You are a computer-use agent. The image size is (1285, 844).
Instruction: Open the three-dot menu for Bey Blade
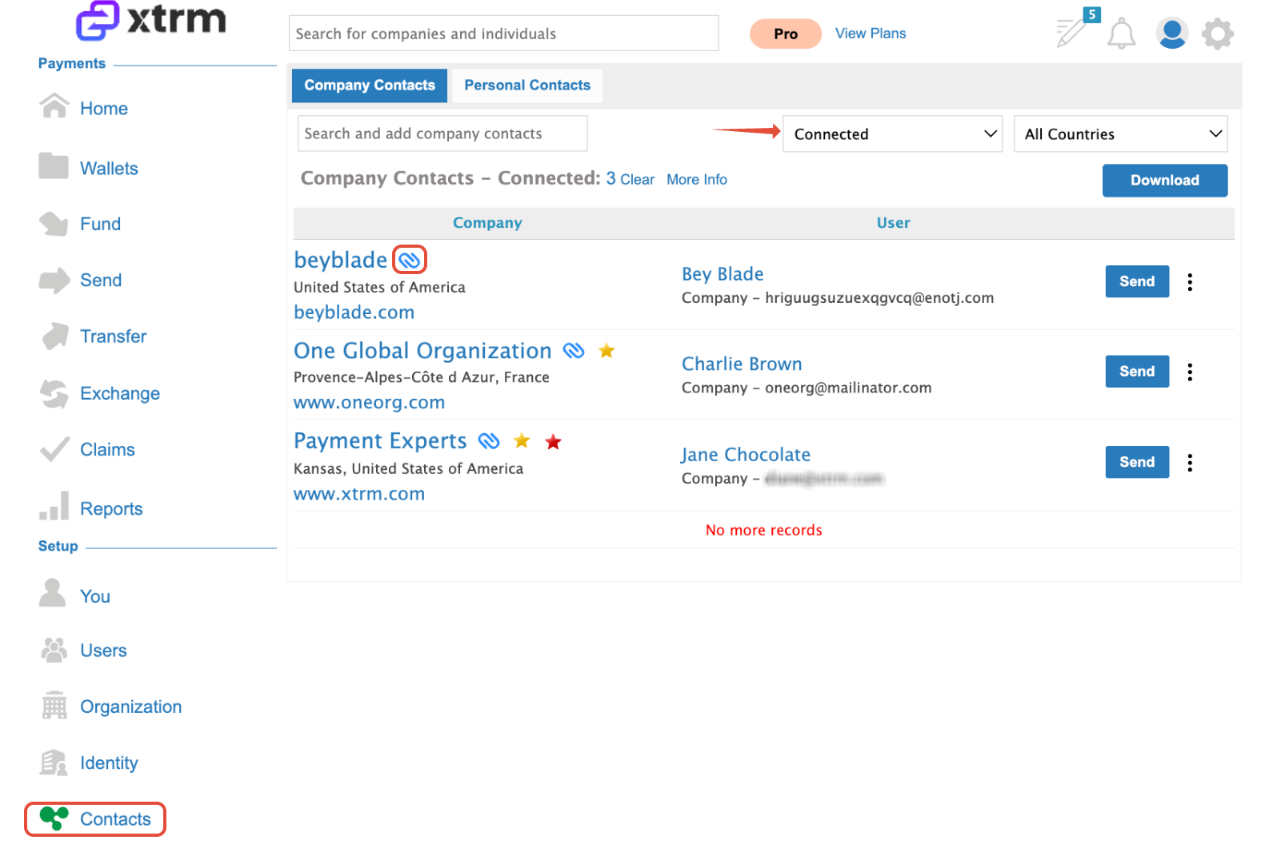pyautogui.click(x=1190, y=282)
